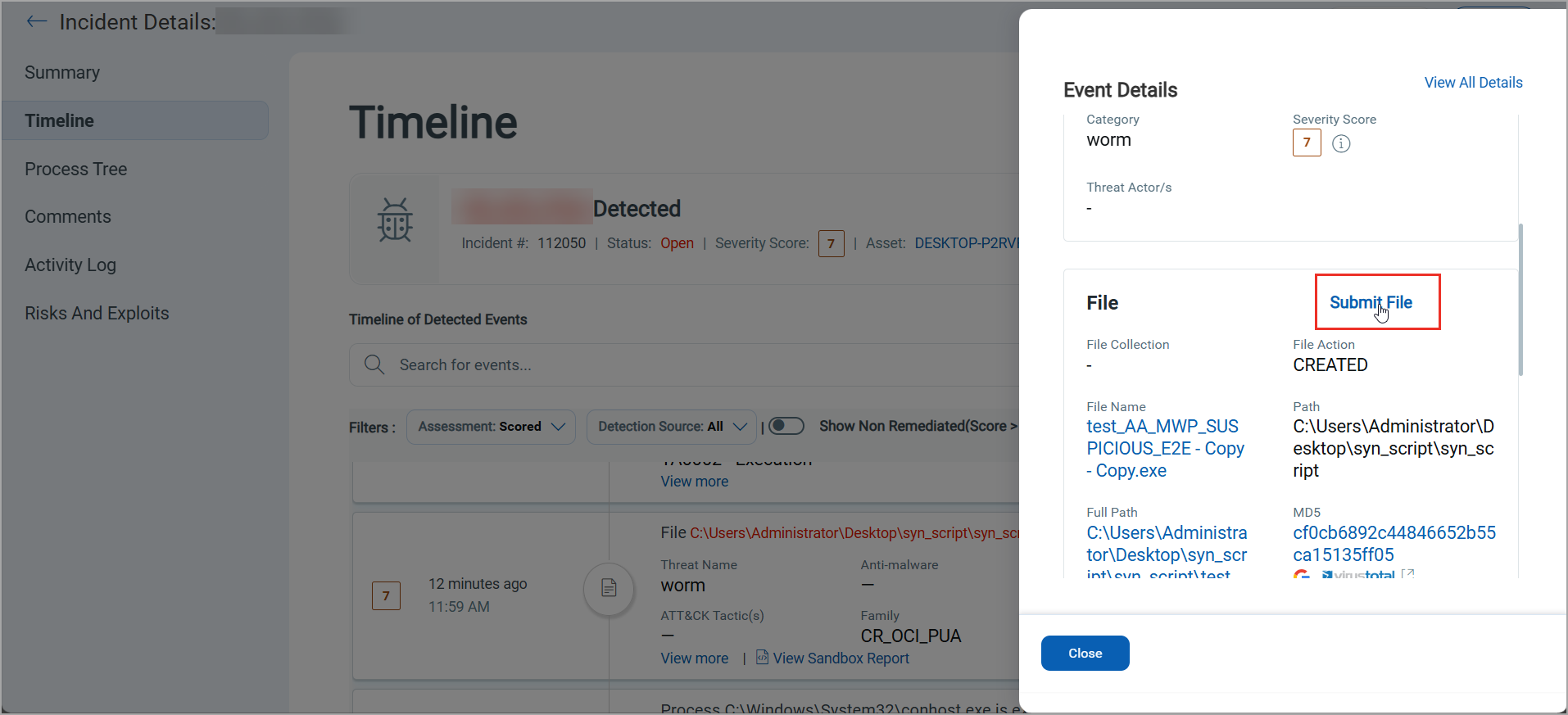The width and height of the screenshot is (1568, 715).
Task: Click View more above the file event
Action: click(x=695, y=481)
